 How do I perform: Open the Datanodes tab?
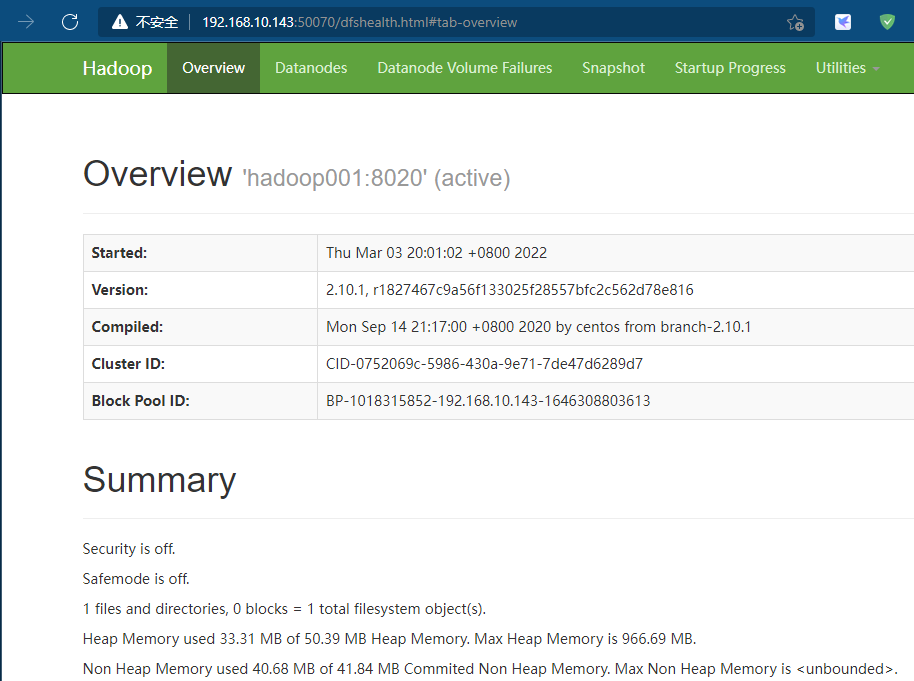(311, 68)
